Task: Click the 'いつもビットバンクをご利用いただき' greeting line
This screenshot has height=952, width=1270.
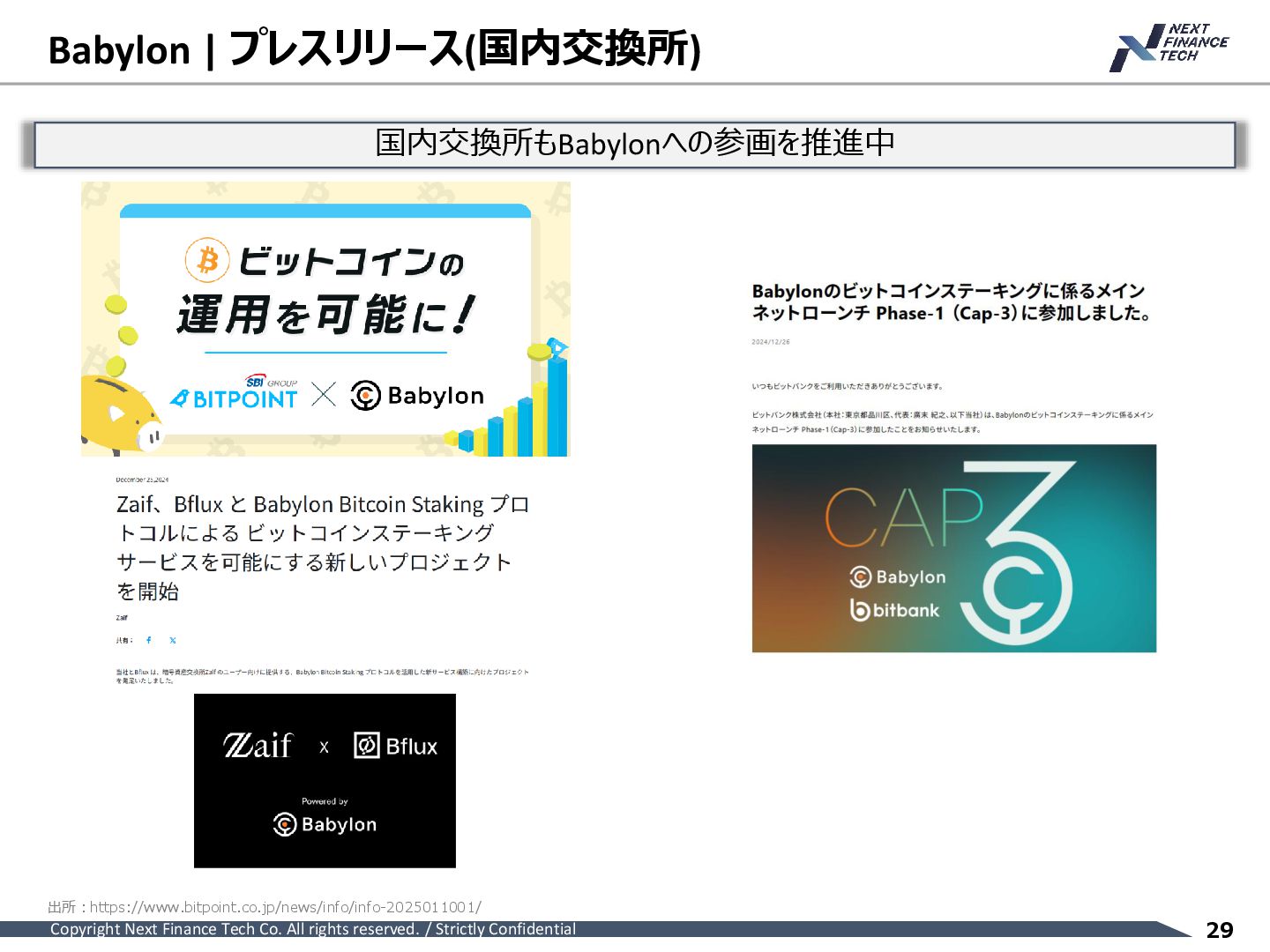Action: point(847,386)
